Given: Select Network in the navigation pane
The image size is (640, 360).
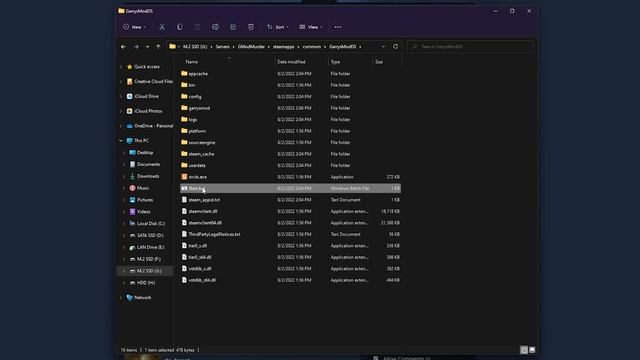Looking at the screenshot, I should [139, 298].
